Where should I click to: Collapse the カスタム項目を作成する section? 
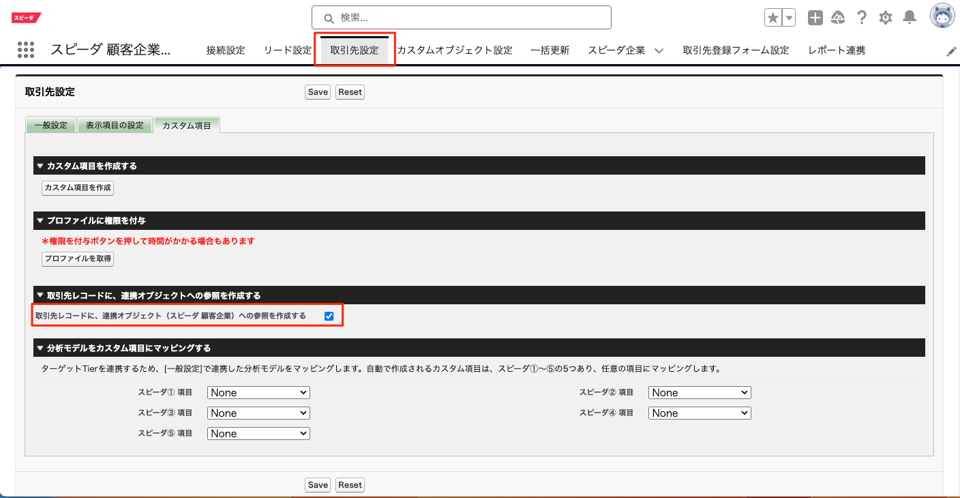(x=40, y=166)
